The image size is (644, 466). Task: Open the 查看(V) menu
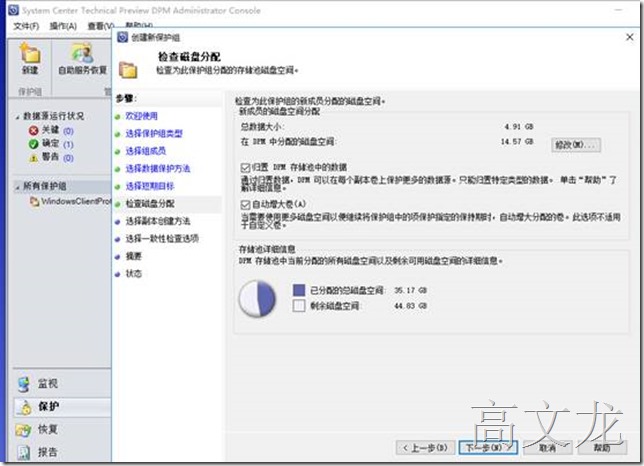(x=100, y=26)
